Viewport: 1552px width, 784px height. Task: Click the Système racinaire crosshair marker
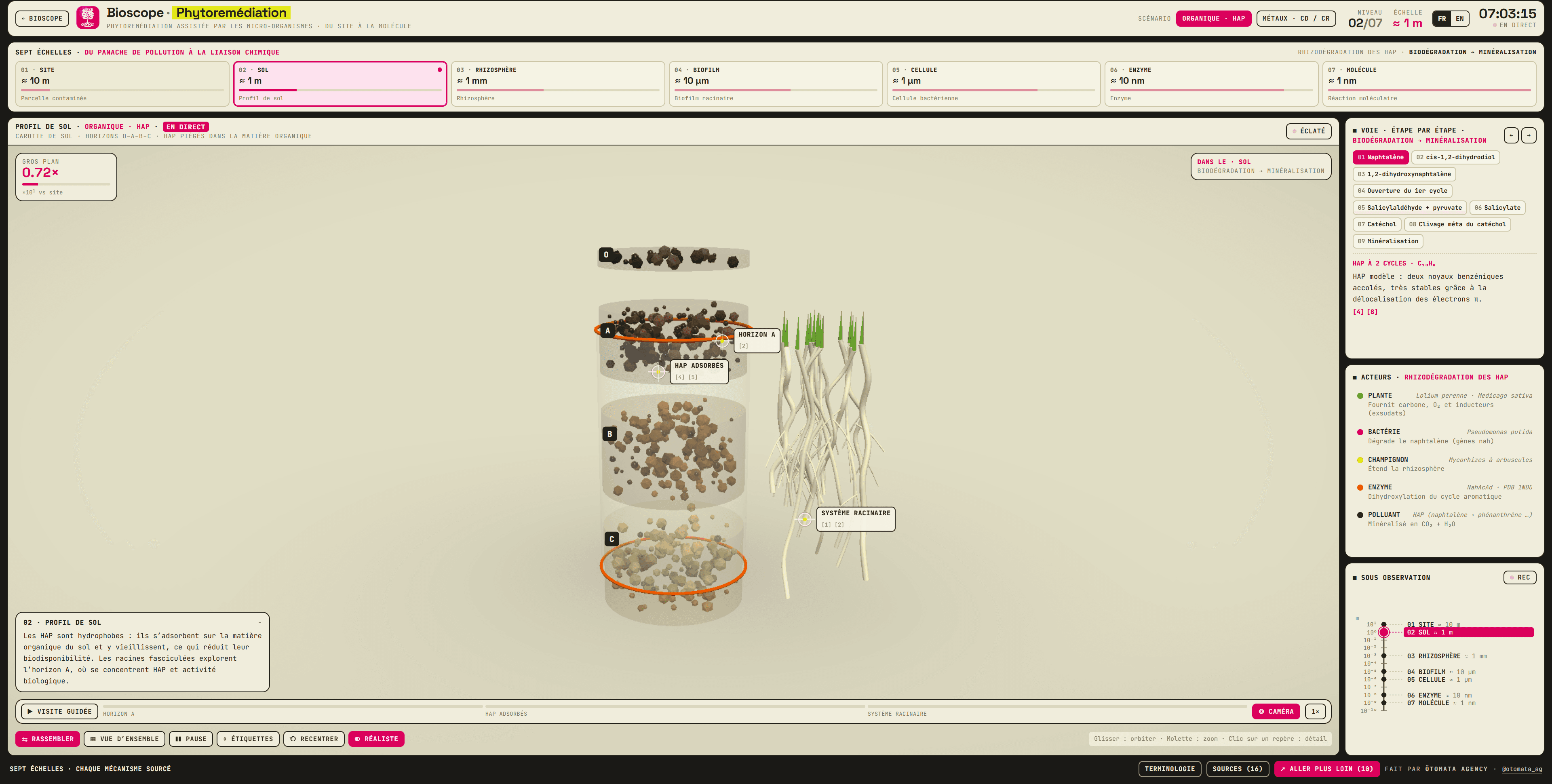[804, 519]
